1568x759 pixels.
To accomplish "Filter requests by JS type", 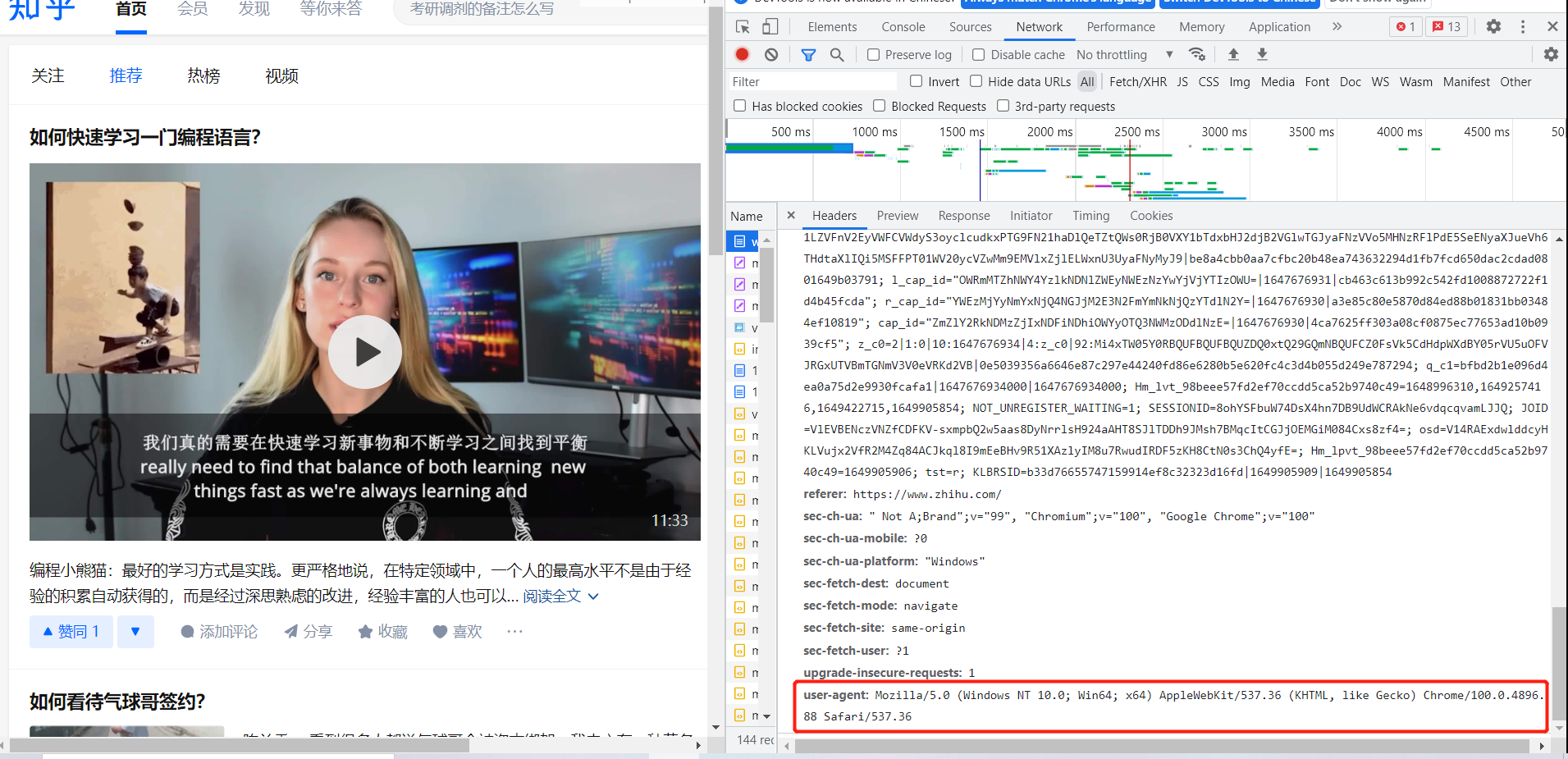I will point(1182,81).
